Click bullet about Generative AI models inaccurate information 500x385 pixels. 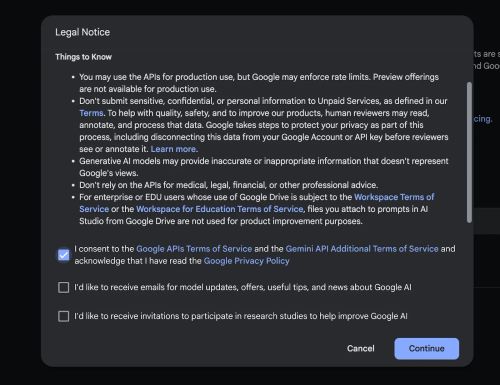click(264, 167)
